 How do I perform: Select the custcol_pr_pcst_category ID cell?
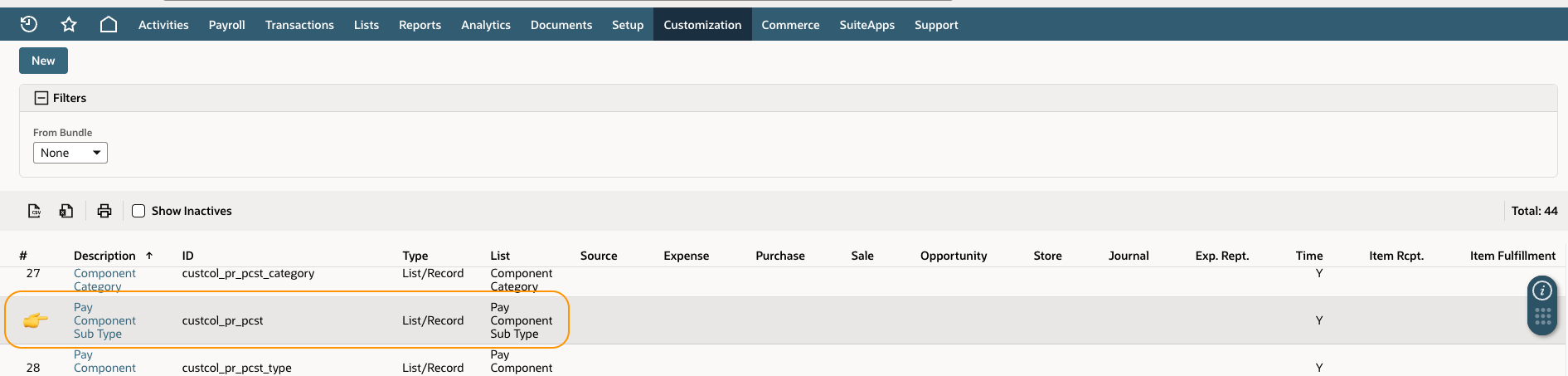click(x=248, y=273)
